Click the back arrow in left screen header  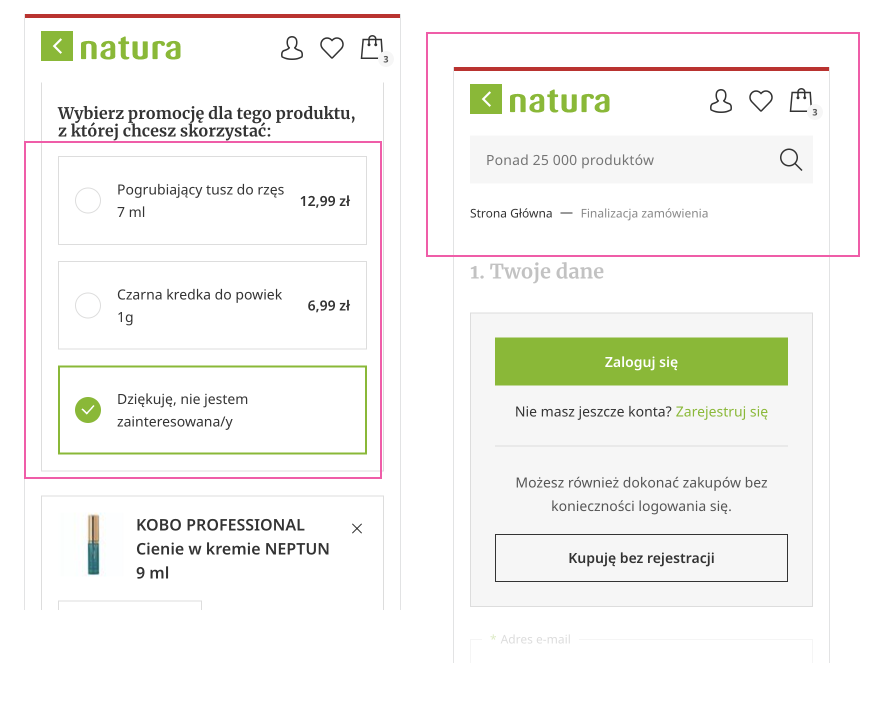[x=57, y=46]
